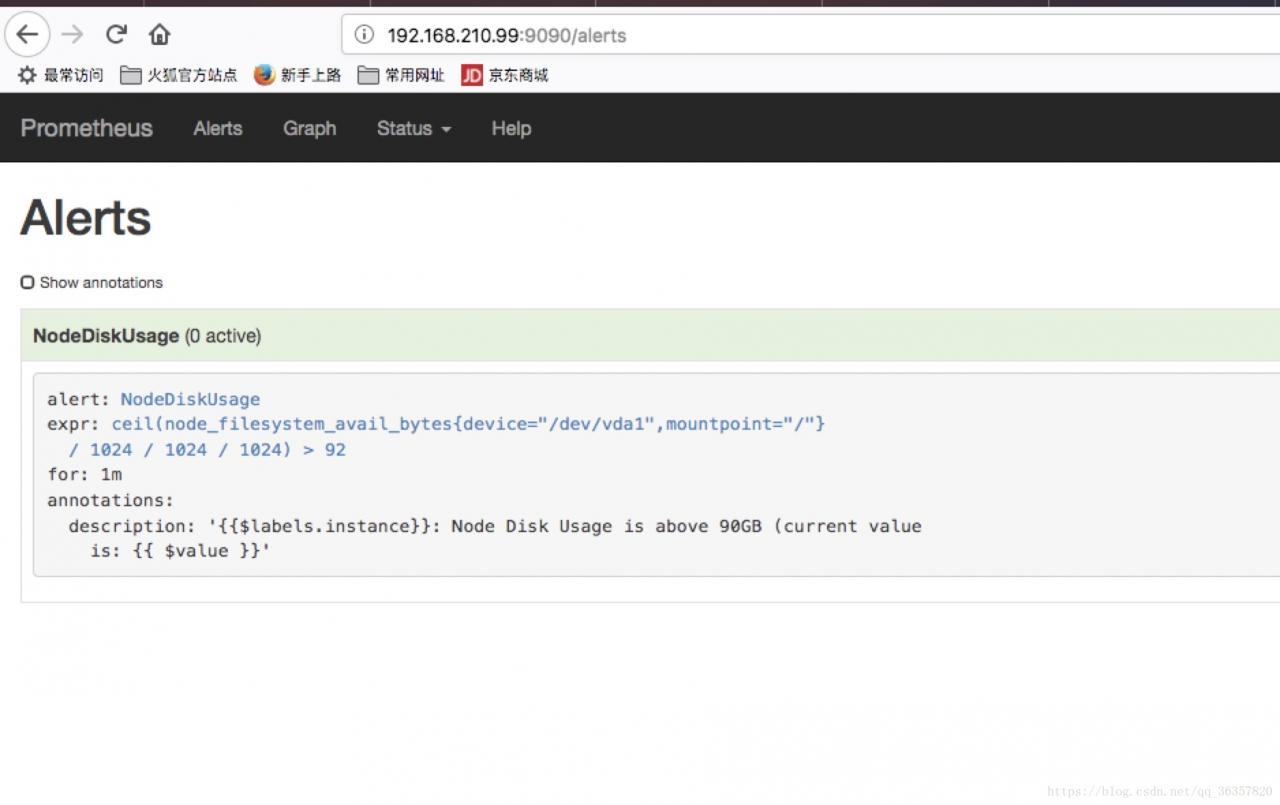Expand the Status dropdown menu
1280x805 pixels.
pyautogui.click(x=414, y=128)
